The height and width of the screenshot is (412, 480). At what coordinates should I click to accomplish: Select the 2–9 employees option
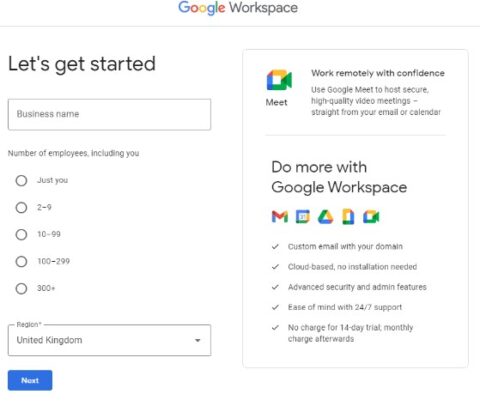point(21,208)
